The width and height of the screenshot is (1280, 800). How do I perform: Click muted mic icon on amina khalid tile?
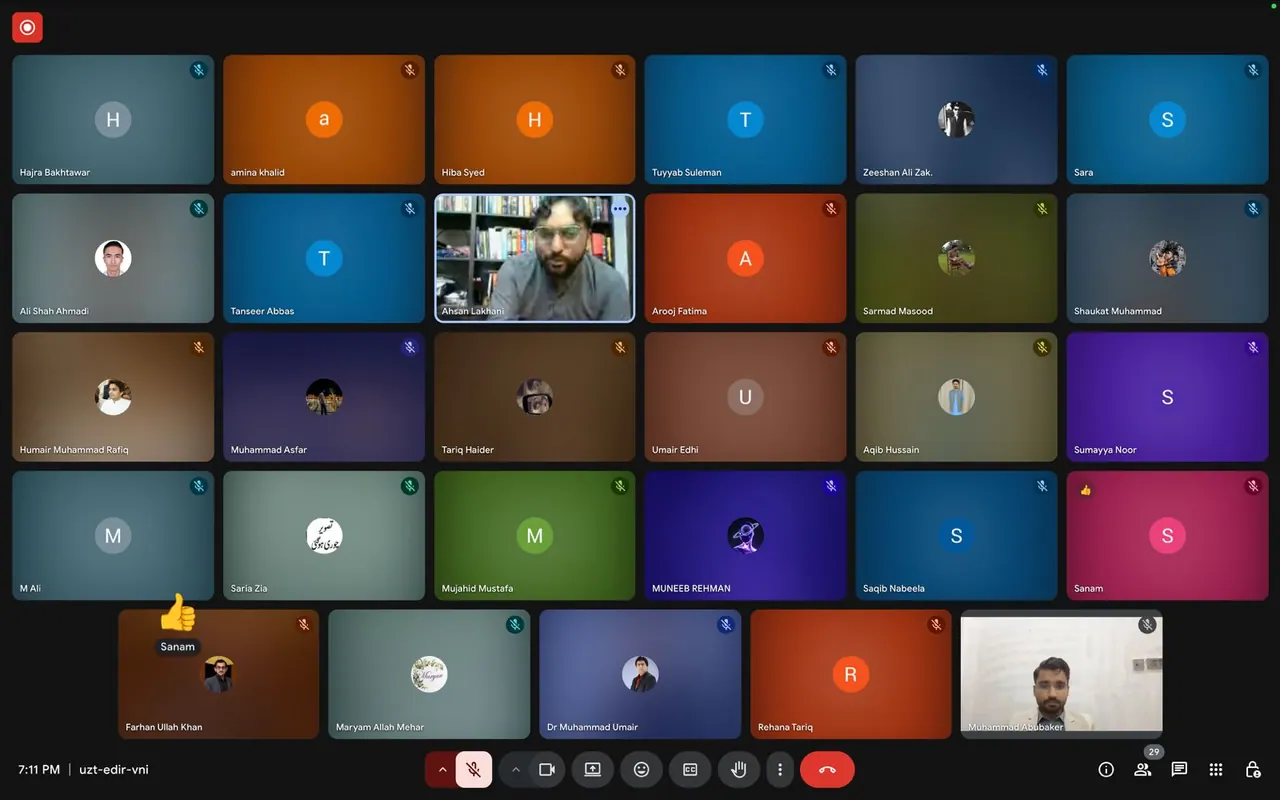[x=410, y=70]
